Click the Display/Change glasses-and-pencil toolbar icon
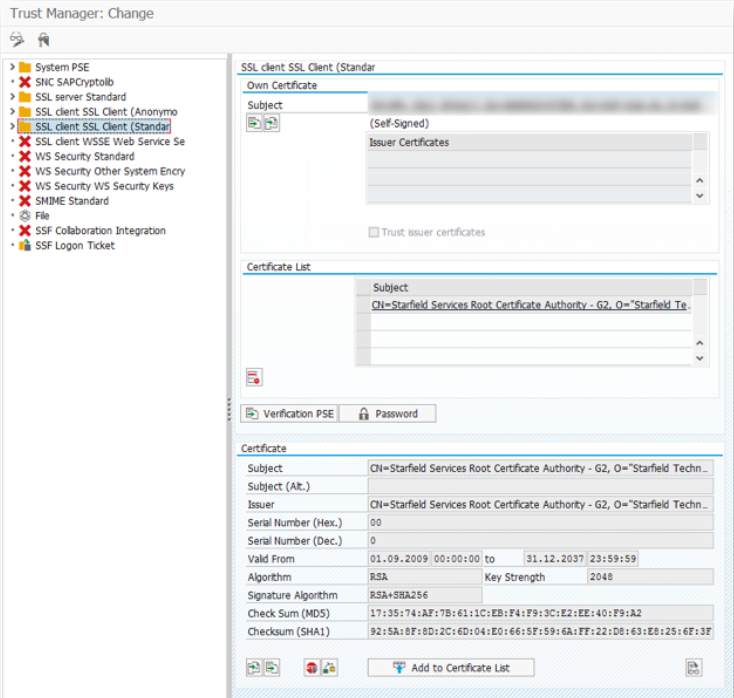The width and height of the screenshot is (734, 698). (17, 39)
